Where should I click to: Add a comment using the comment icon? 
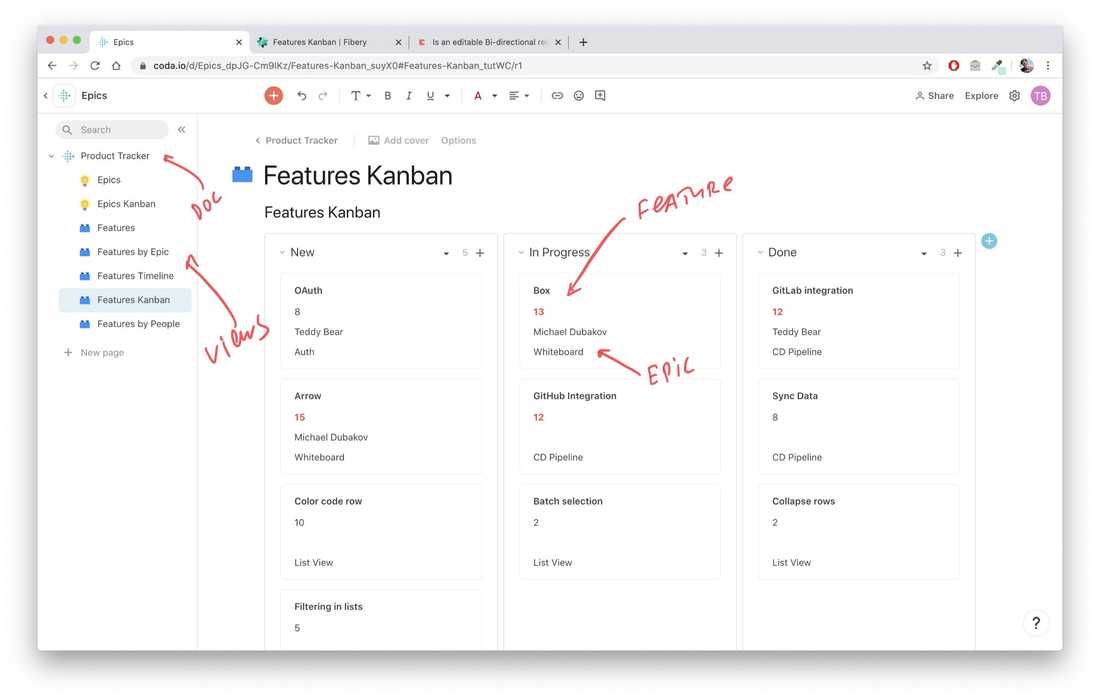point(601,95)
